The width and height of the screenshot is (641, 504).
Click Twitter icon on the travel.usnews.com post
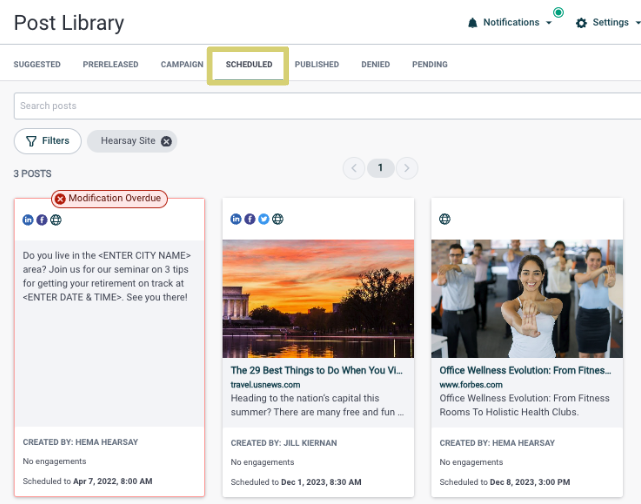(x=264, y=219)
